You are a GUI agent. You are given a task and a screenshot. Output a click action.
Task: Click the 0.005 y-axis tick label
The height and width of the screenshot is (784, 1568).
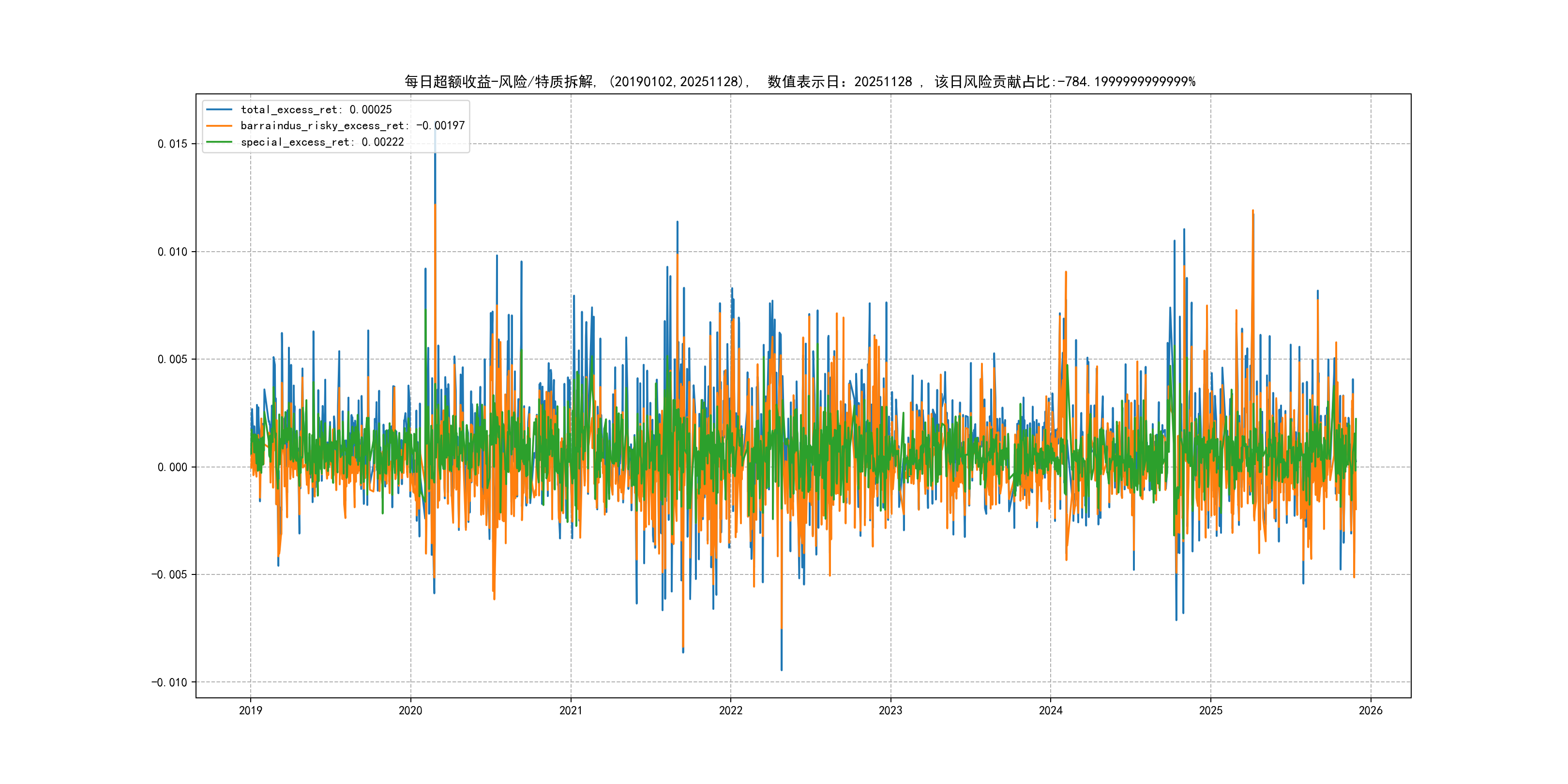[172, 360]
